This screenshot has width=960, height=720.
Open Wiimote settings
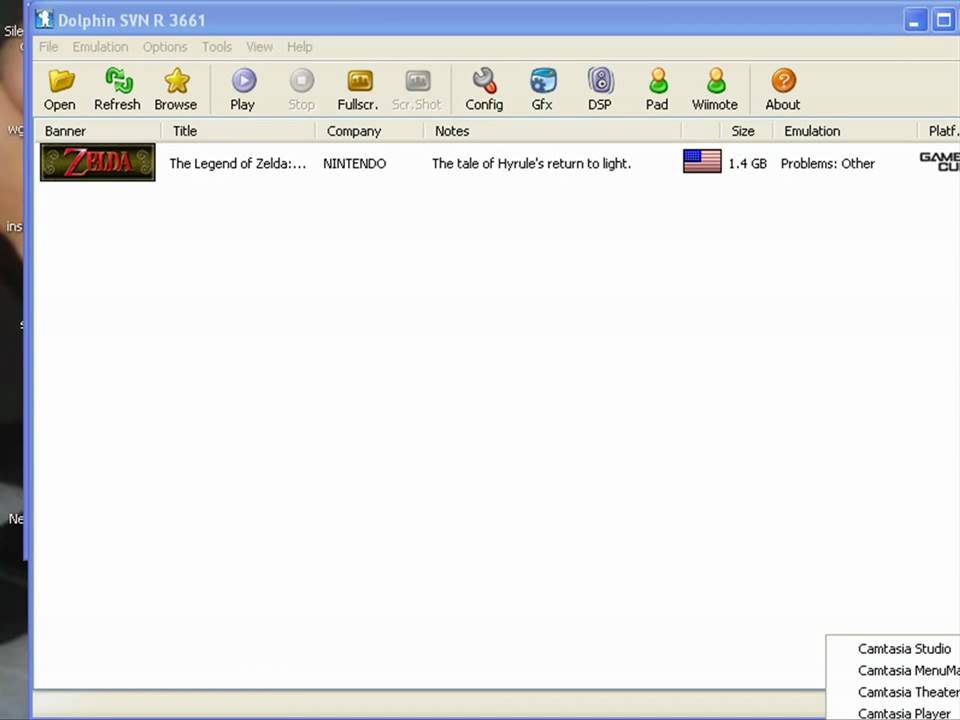[x=715, y=89]
